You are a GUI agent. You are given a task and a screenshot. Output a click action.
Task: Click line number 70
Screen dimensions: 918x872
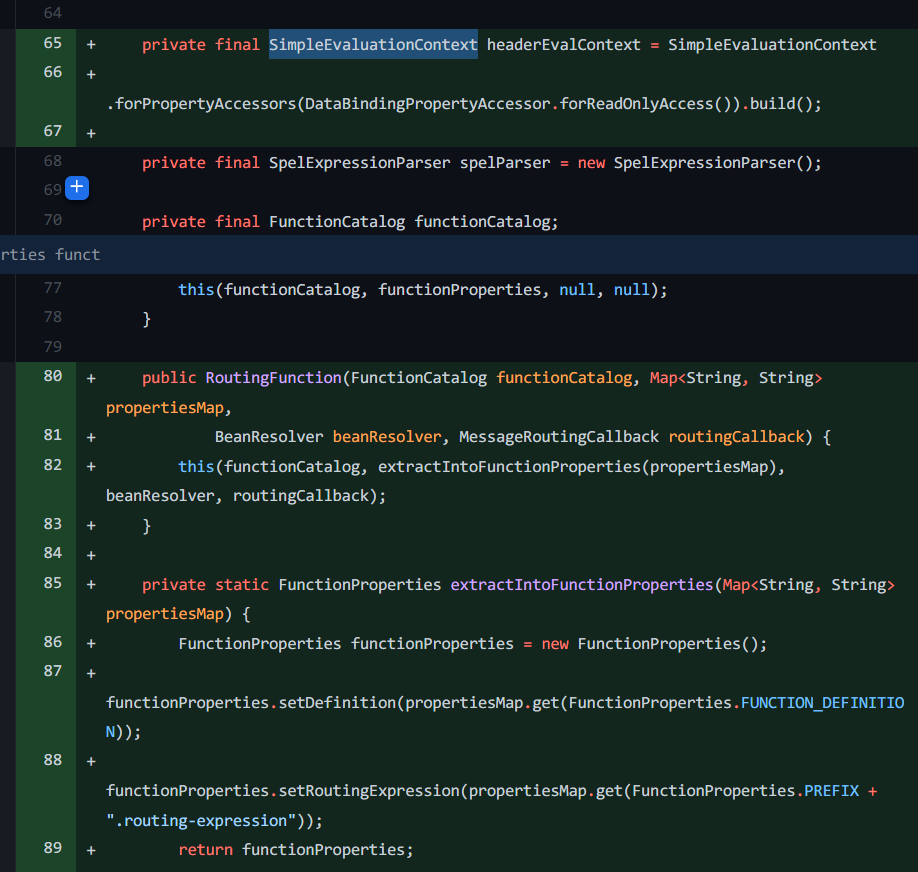[x=53, y=220]
